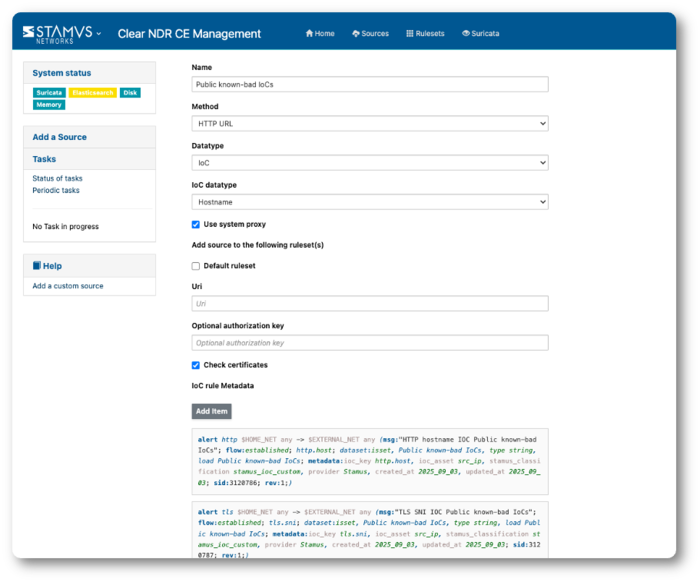
Task: Click the Rulesets grid icon
Action: tap(411, 34)
